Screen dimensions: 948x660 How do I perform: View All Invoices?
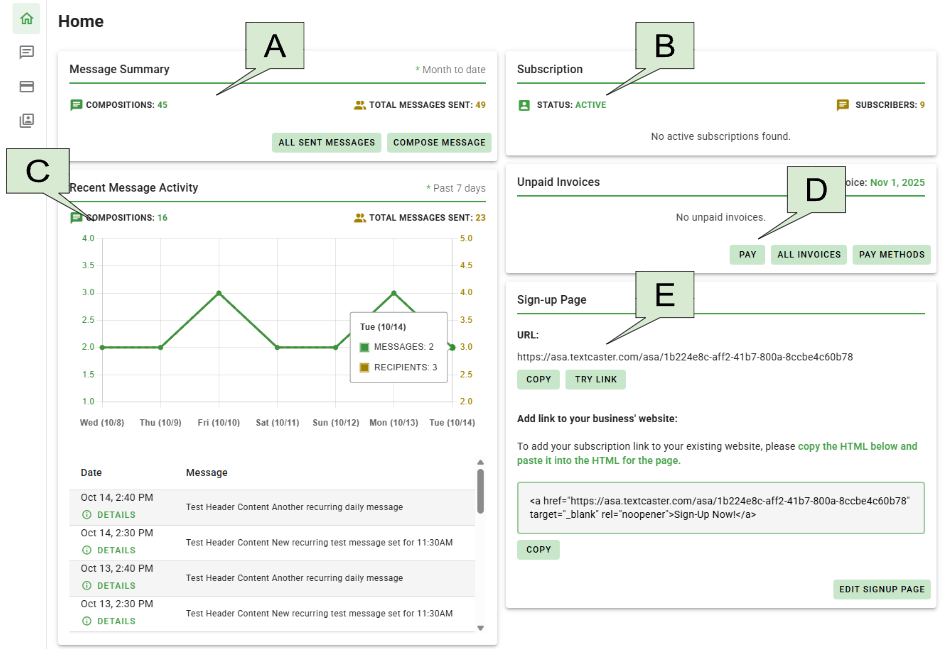click(808, 255)
